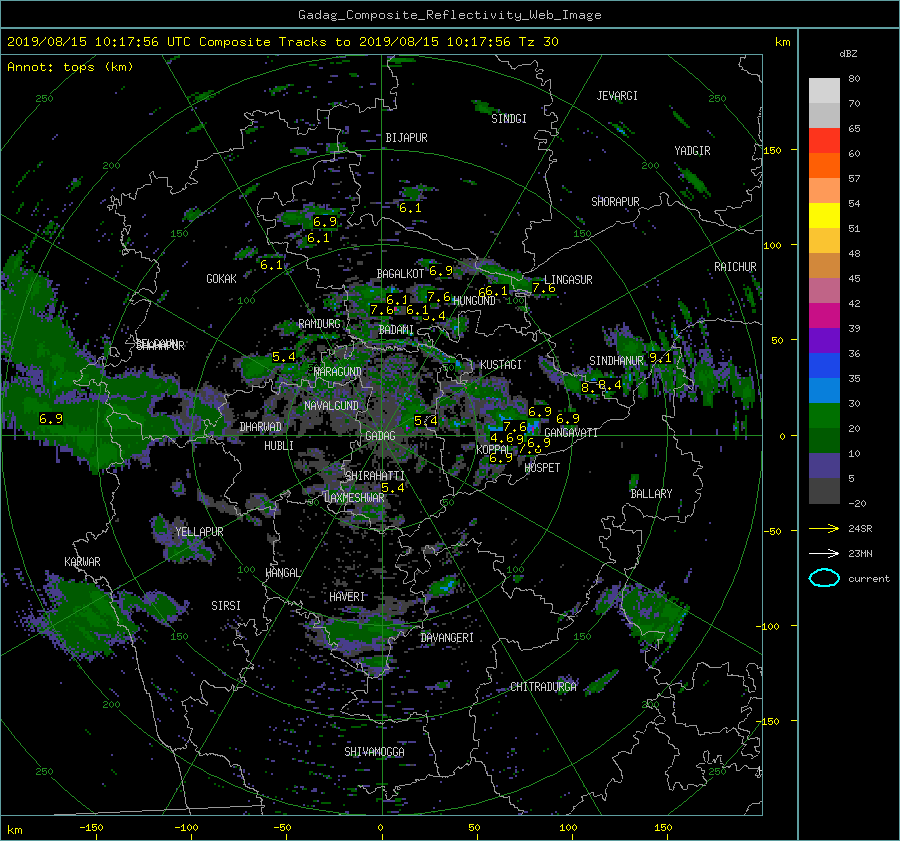Click the BADAMI city label

point(396,330)
